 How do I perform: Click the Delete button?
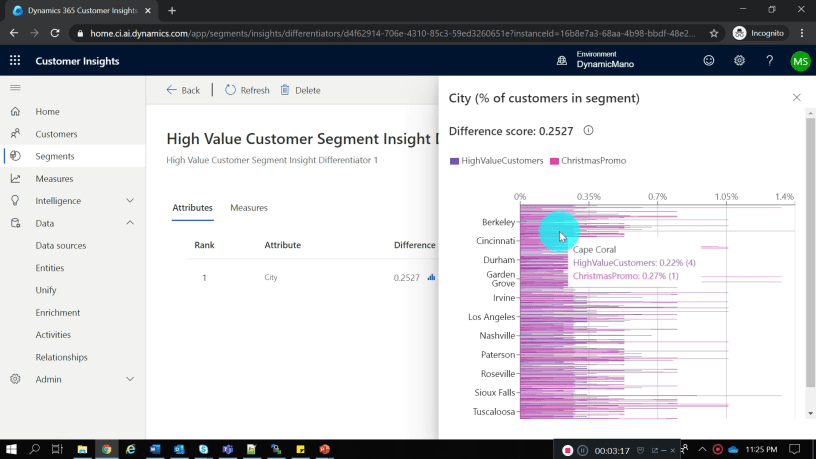click(300, 90)
